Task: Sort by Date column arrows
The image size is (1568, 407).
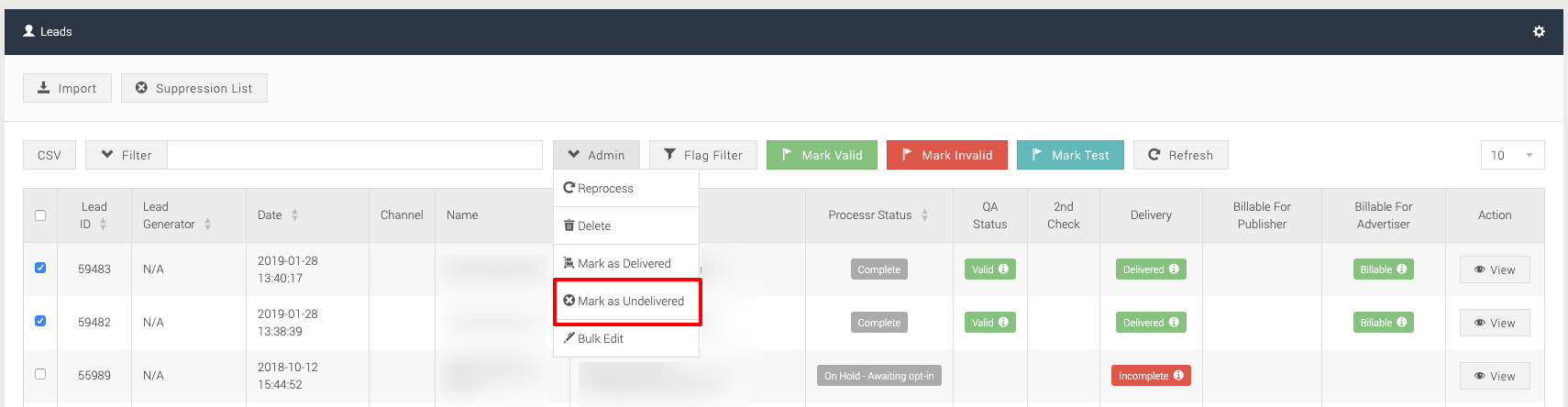Action: (x=294, y=214)
